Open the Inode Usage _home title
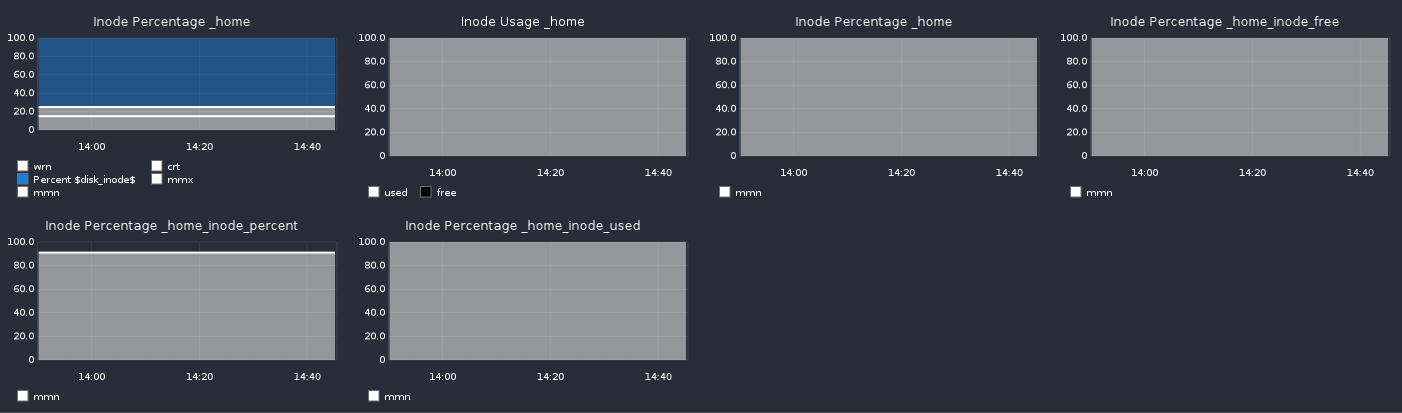Screen dimensions: 1402x413 tap(523, 22)
